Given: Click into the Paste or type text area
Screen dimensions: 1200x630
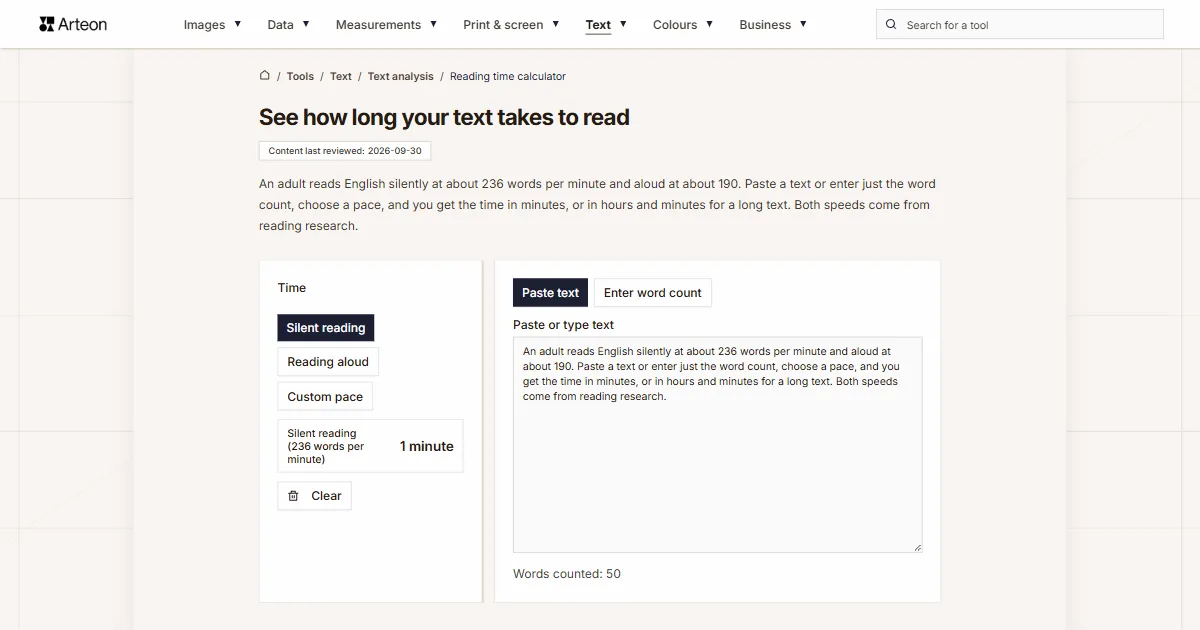Looking at the screenshot, I should (718, 445).
